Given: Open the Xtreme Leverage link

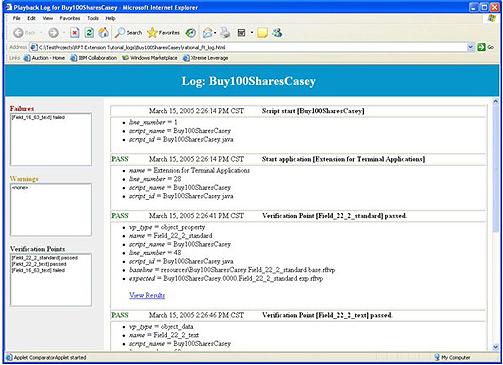Looking at the screenshot, I should pyautogui.click(x=206, y=58).
